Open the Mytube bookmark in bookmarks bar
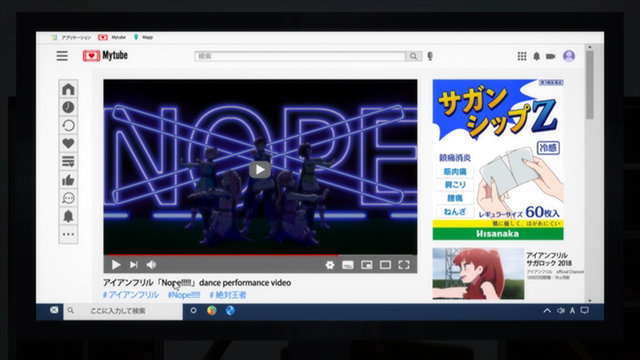The image size is (640, 360). (x=112, y=37)
